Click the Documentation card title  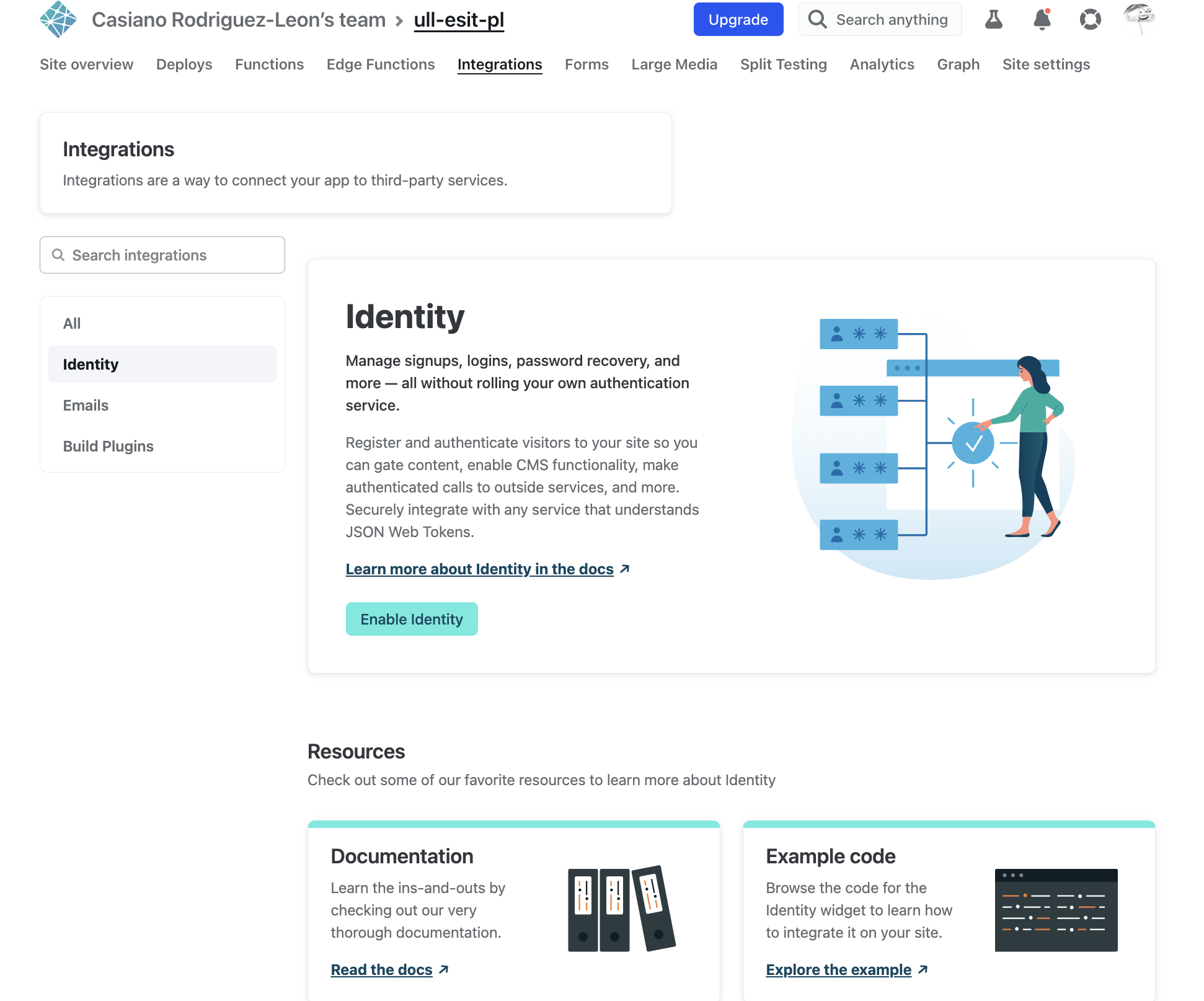tap(402, 856)
